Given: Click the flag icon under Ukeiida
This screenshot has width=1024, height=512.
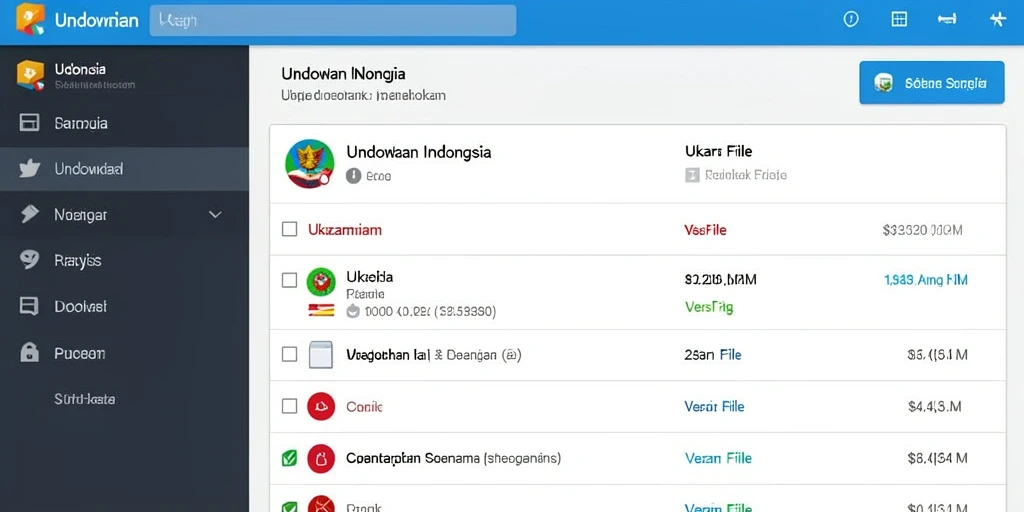Looking at the screenshot, I should point(321,310).
